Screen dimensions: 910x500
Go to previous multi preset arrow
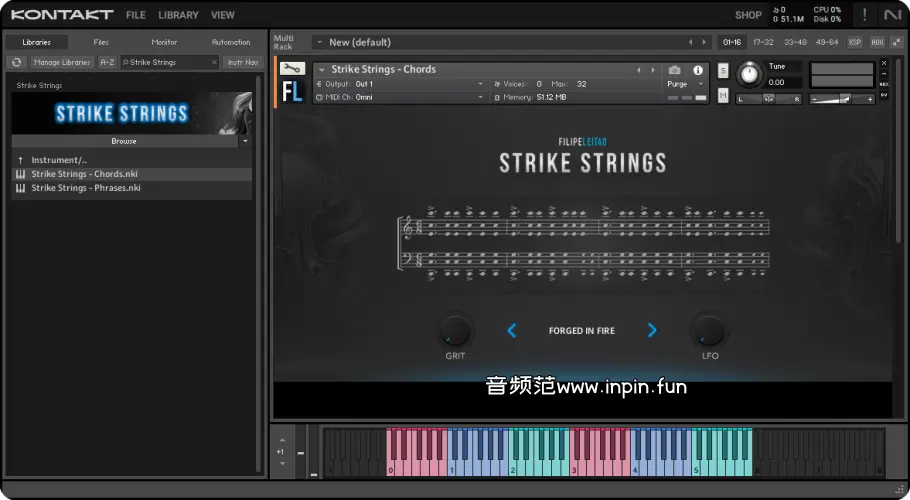pyautogui.click(x=690, y=42)
